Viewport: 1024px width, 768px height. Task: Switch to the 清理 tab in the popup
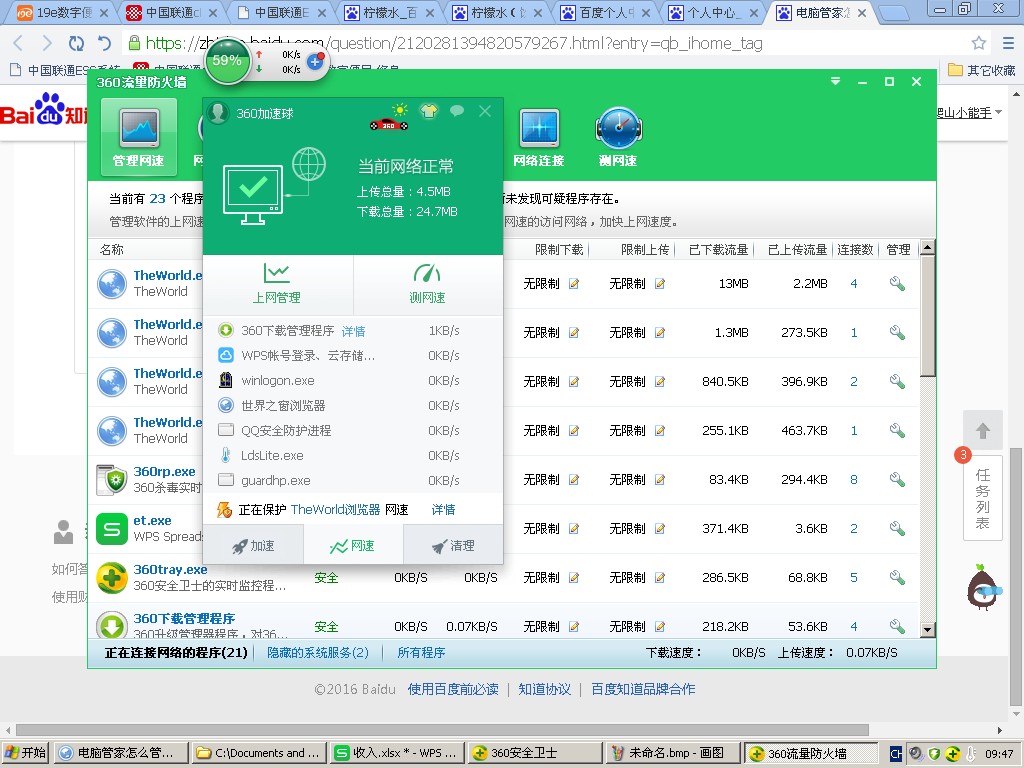[x=453, y=546]
